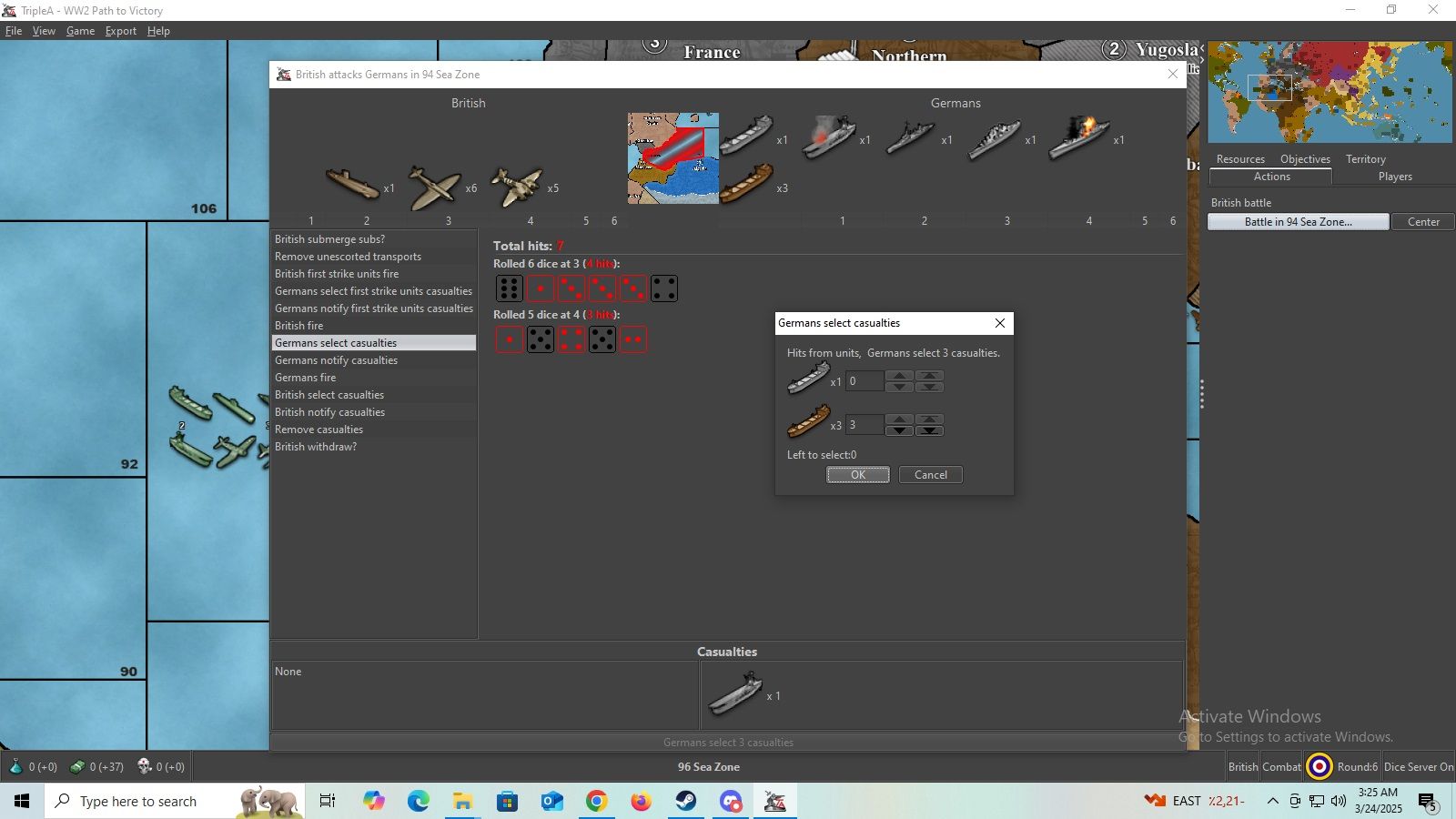Click the damaged German cruiser icon with smoke

(x=828, y=137)
